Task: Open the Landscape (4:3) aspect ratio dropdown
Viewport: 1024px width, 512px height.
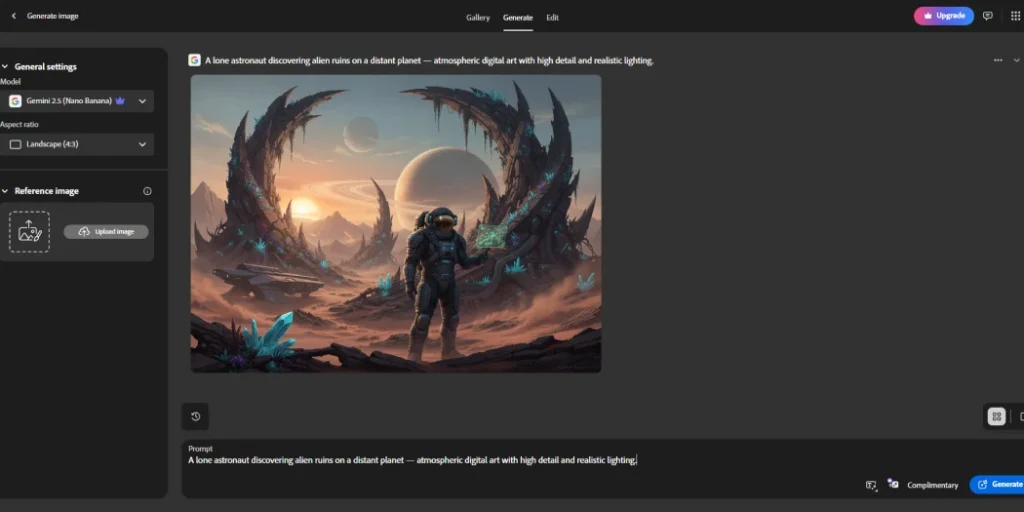Action: [78, 144]
